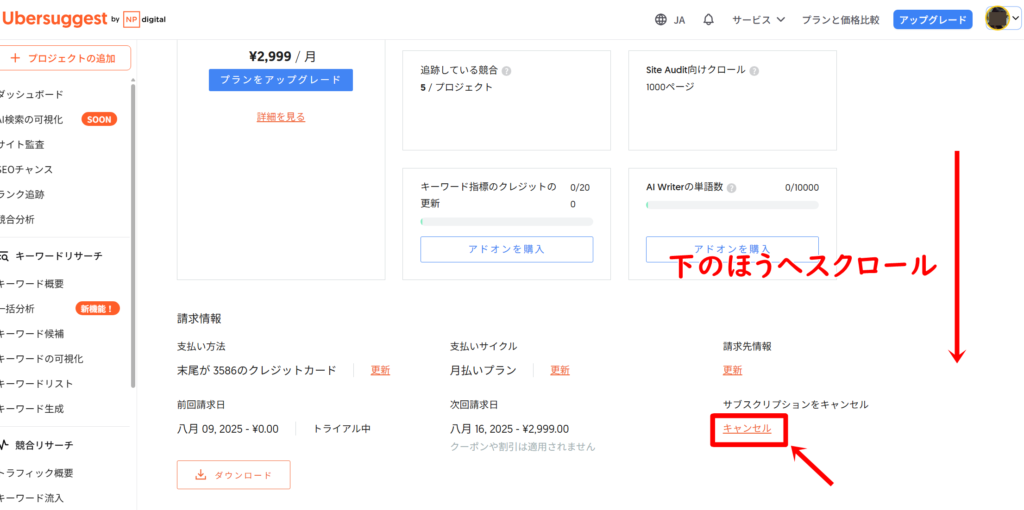Click 月払いプラン text
1024x510 pixels.
pyautogui.click(x=483, y=370)
